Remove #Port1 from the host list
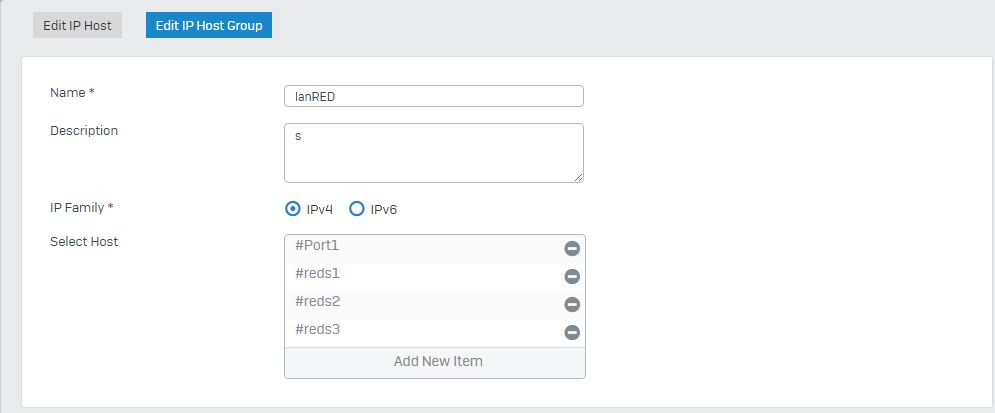The height and width of the screenshot is (413, 995). [572, 249]
